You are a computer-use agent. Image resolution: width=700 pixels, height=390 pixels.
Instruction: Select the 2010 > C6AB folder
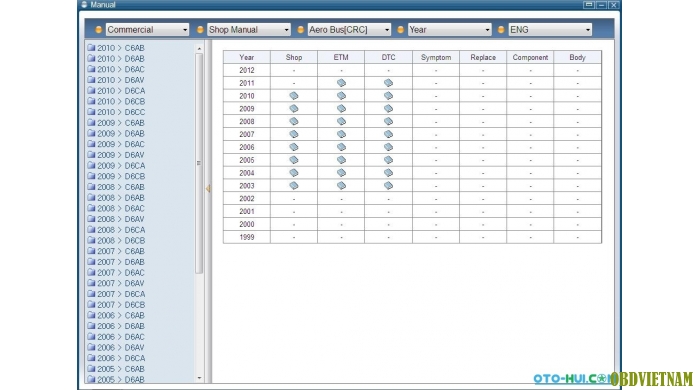click(x=116, y=48)
